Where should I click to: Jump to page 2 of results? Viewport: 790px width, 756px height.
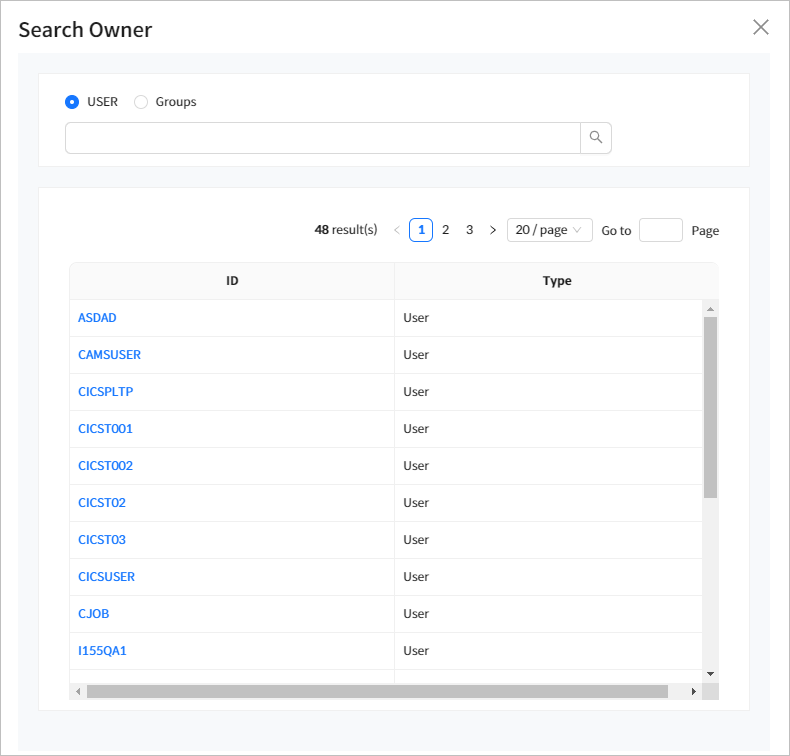pos(445,230)
